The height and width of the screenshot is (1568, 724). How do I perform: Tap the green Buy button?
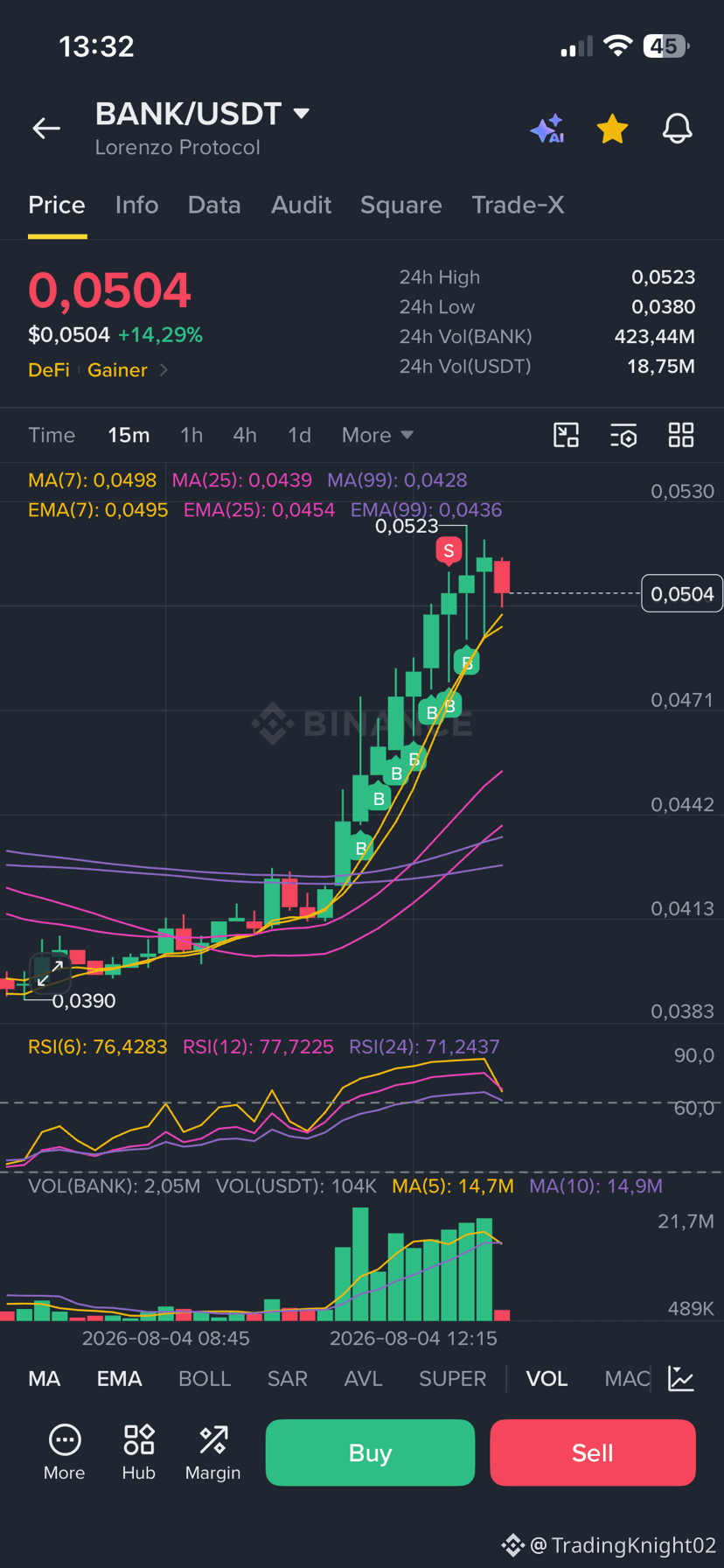370,1452
